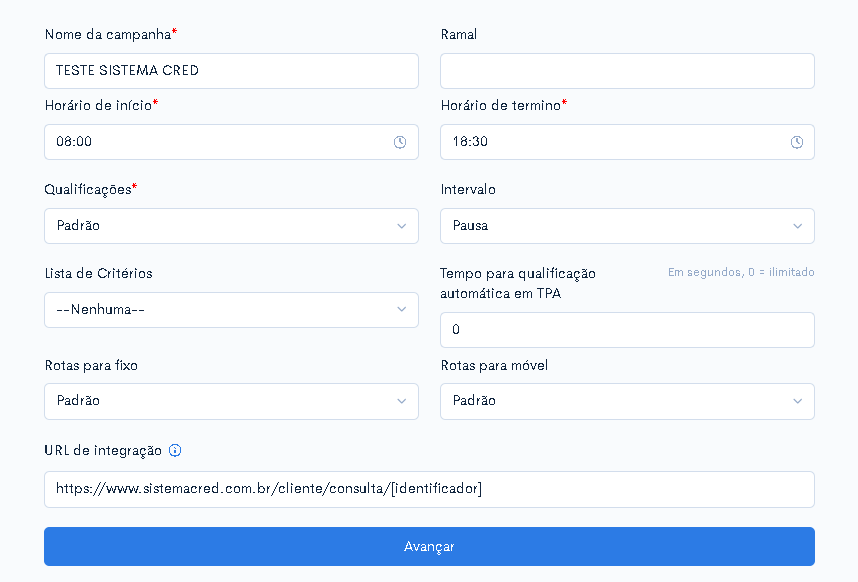858x582 pixels.
Task: Click the Avançar button
Action: (429, 546)
